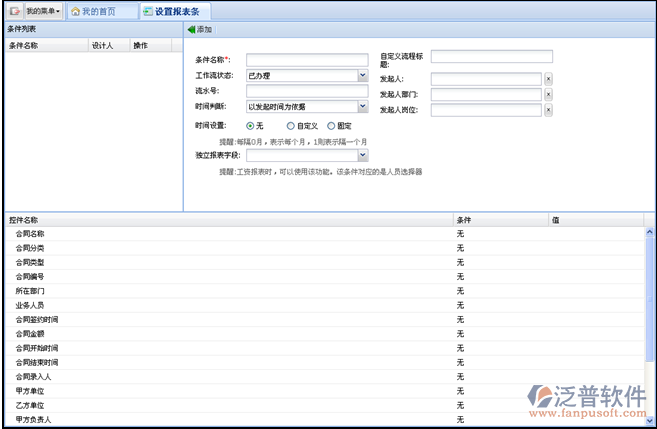Click the 条件 column header
The image size is (657, 429).
point(501,220)
